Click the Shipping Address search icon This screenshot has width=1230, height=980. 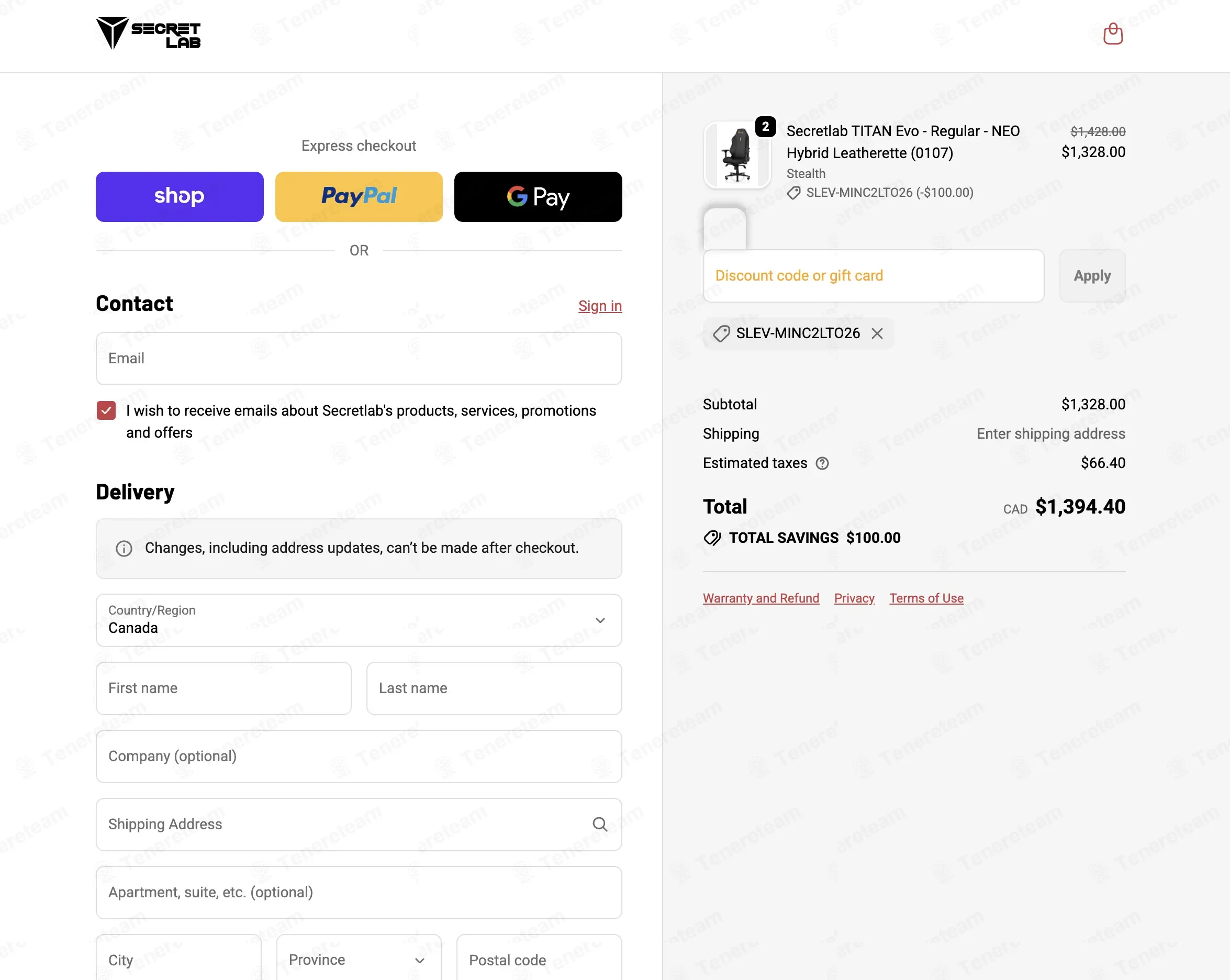click(600, 823)
